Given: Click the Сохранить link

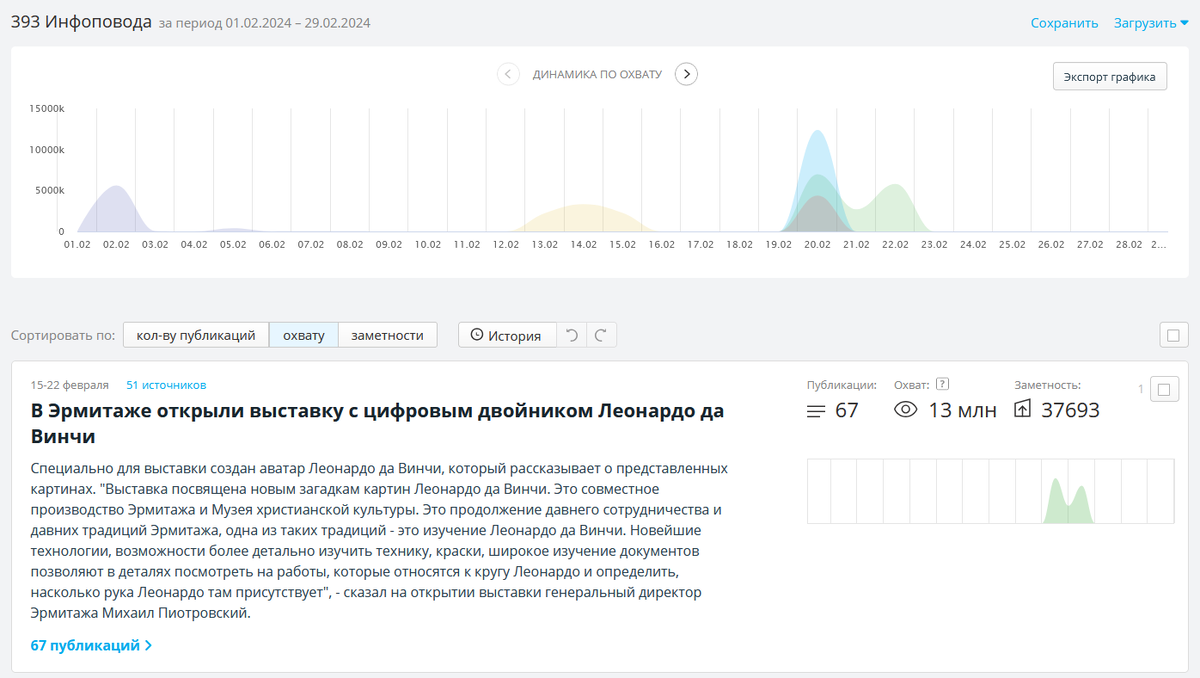Looking at the screenshot, I should pyautogui.click(x=1063, y=22).
